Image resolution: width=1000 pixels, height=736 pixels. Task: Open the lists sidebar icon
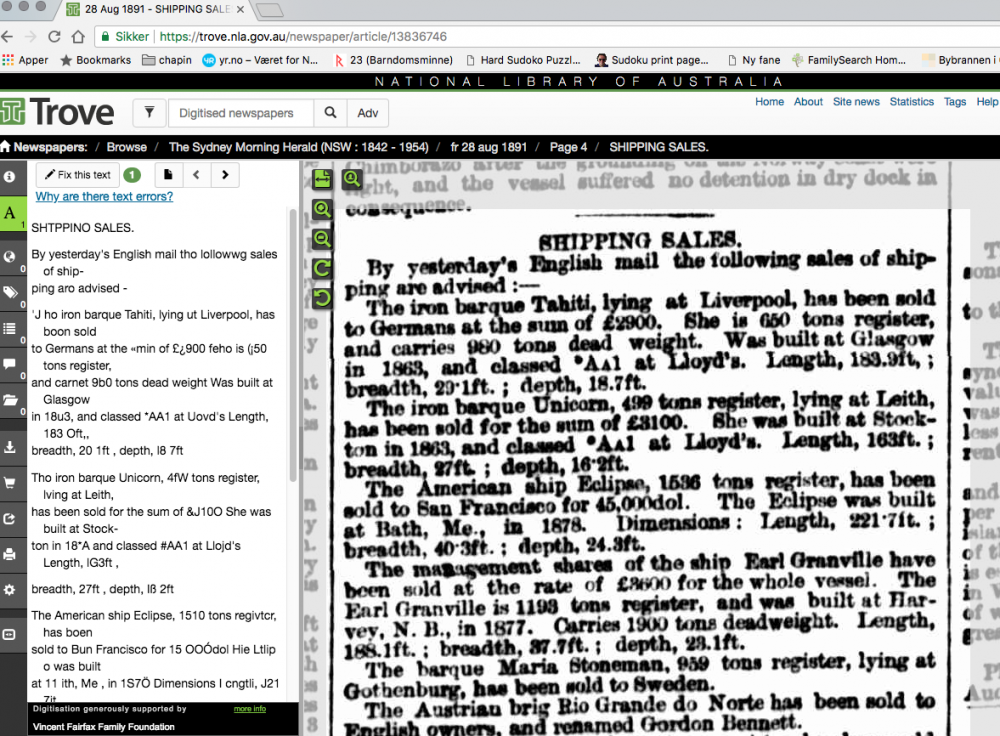click(x=10, y=328)
